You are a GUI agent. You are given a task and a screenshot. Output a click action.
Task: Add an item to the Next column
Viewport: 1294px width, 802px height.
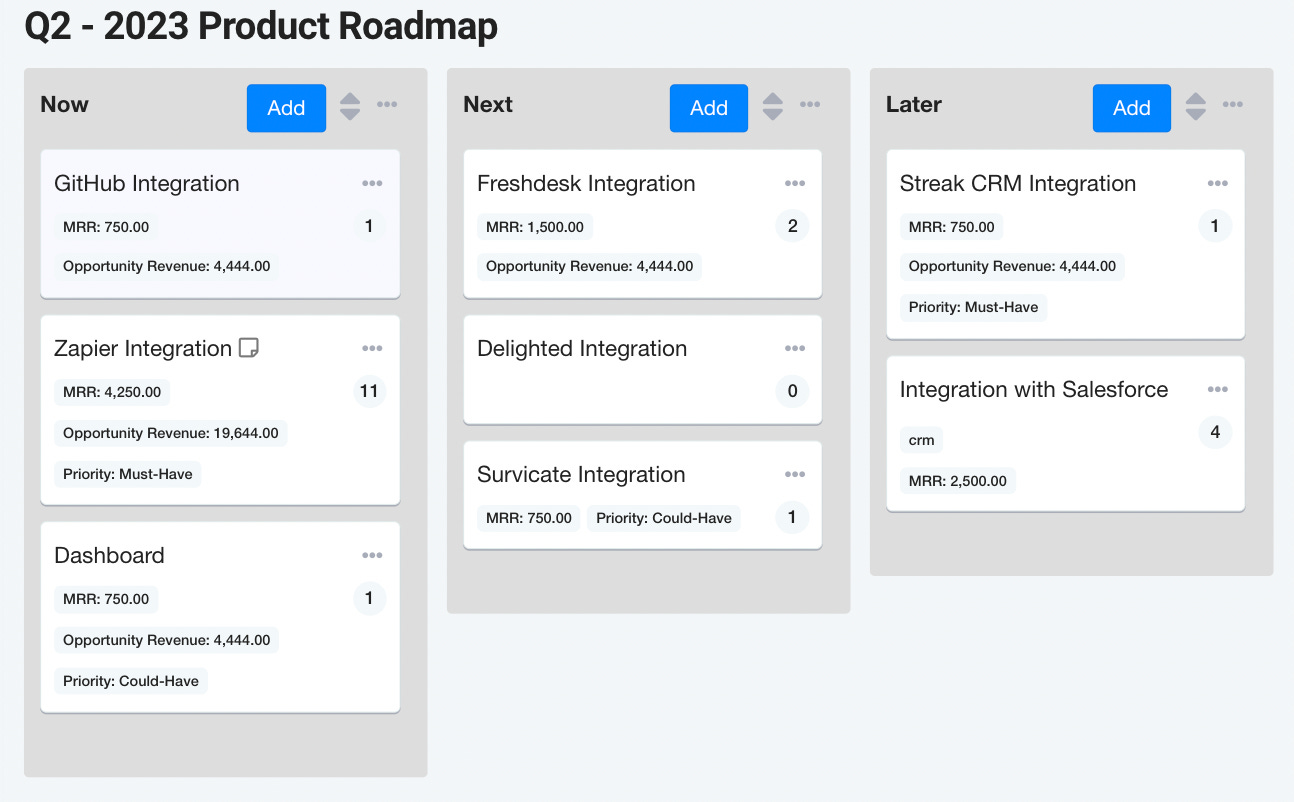pyautogui.click(x=709, y=108)
